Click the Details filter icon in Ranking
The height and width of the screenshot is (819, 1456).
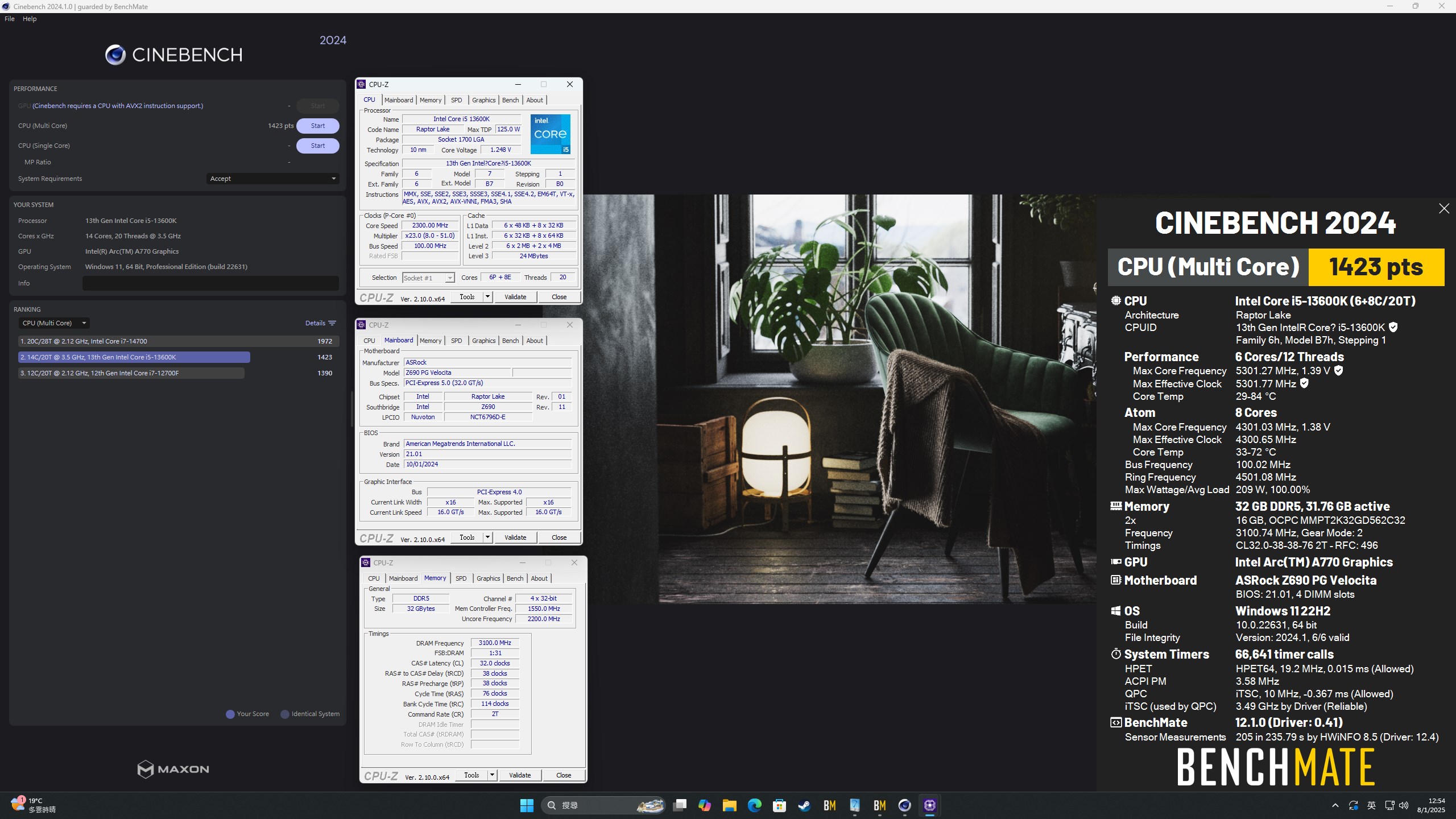click(332, 323)
